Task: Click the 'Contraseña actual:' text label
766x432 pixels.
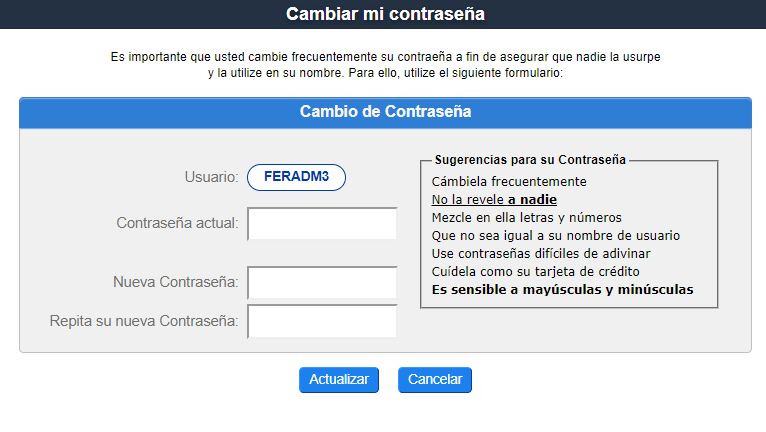Action: coord(177,222)
